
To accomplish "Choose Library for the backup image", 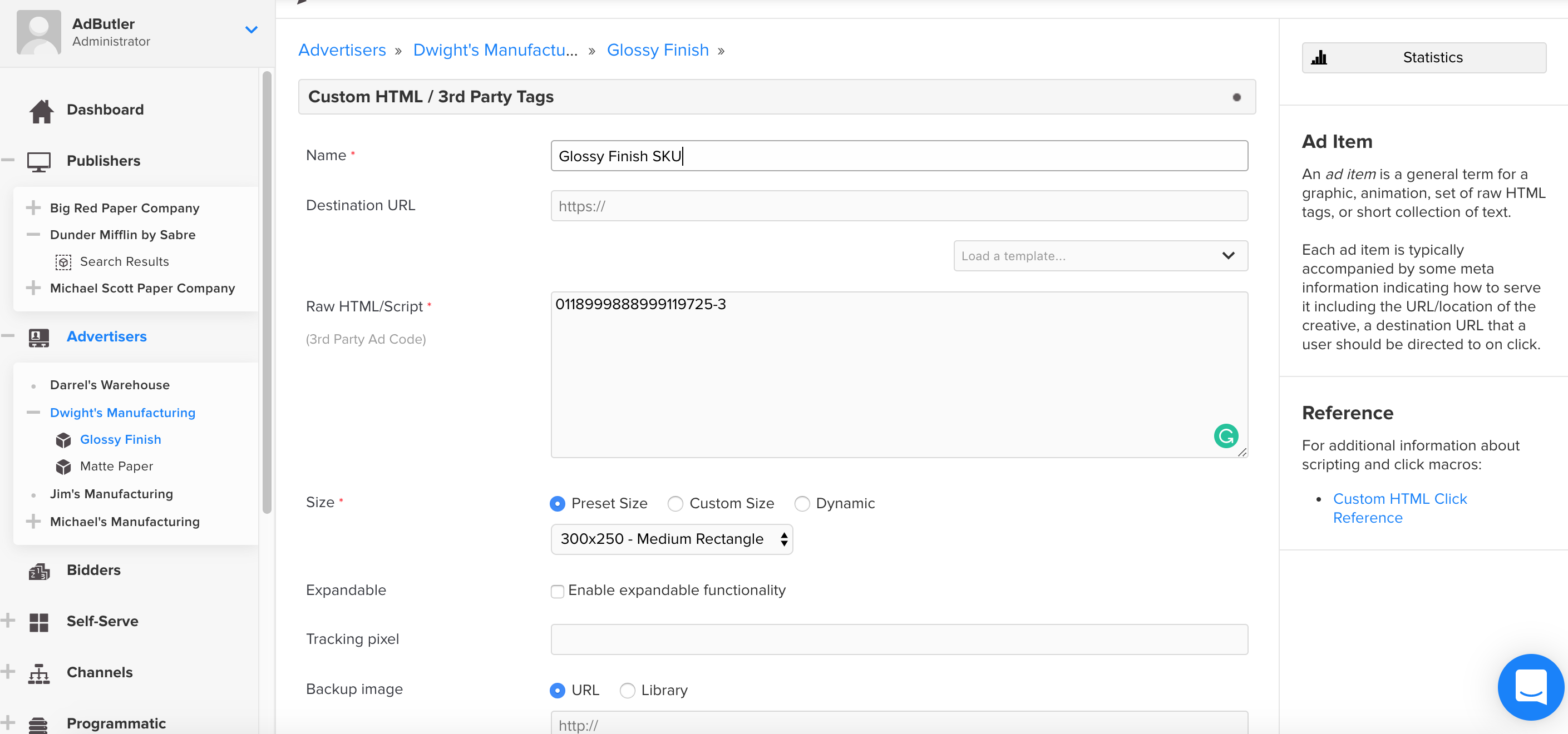I will [x=627, y=691].
